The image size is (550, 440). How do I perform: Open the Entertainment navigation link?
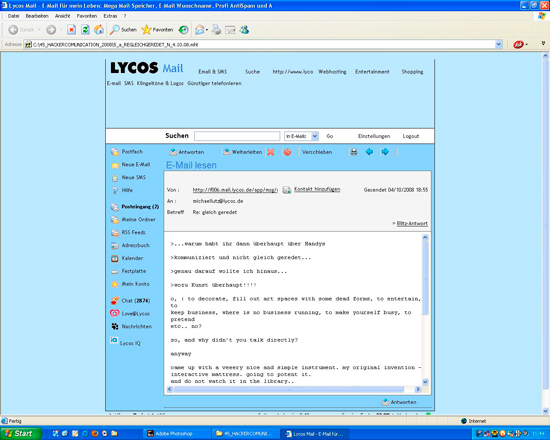(372, 72)
